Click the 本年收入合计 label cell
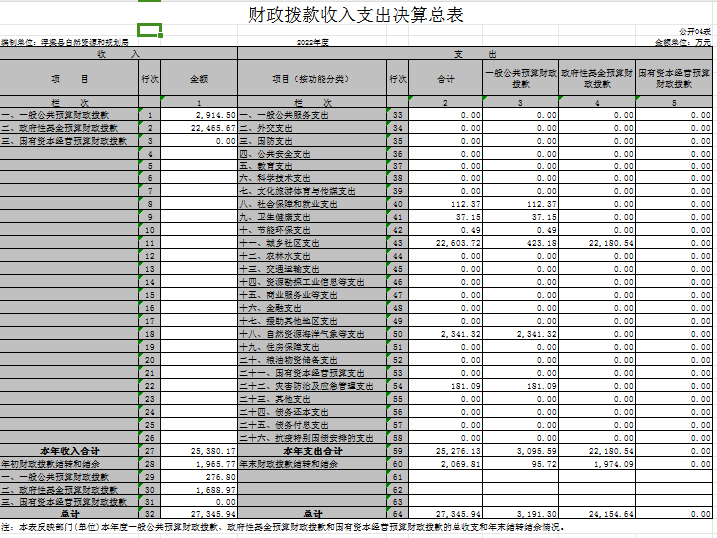Viewport: 717px width, 538px height. pyautogui.click(x=70, y=451)
